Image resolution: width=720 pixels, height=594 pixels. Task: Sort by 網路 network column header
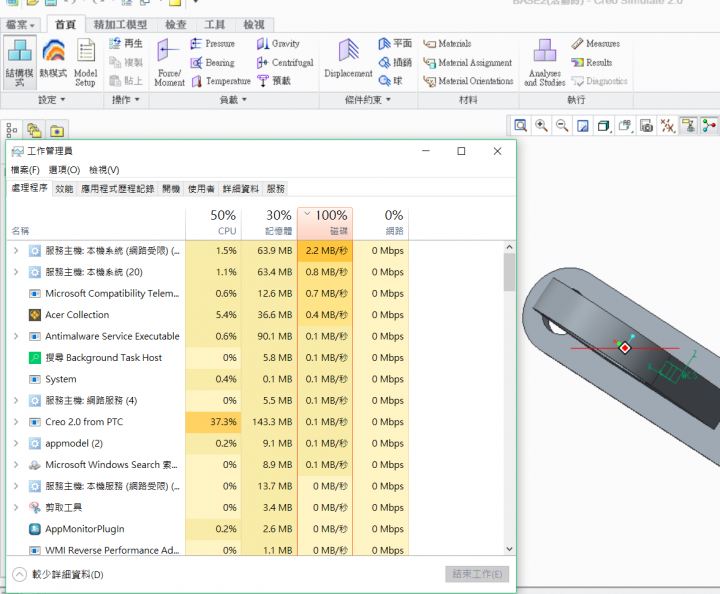pos(381,224)
